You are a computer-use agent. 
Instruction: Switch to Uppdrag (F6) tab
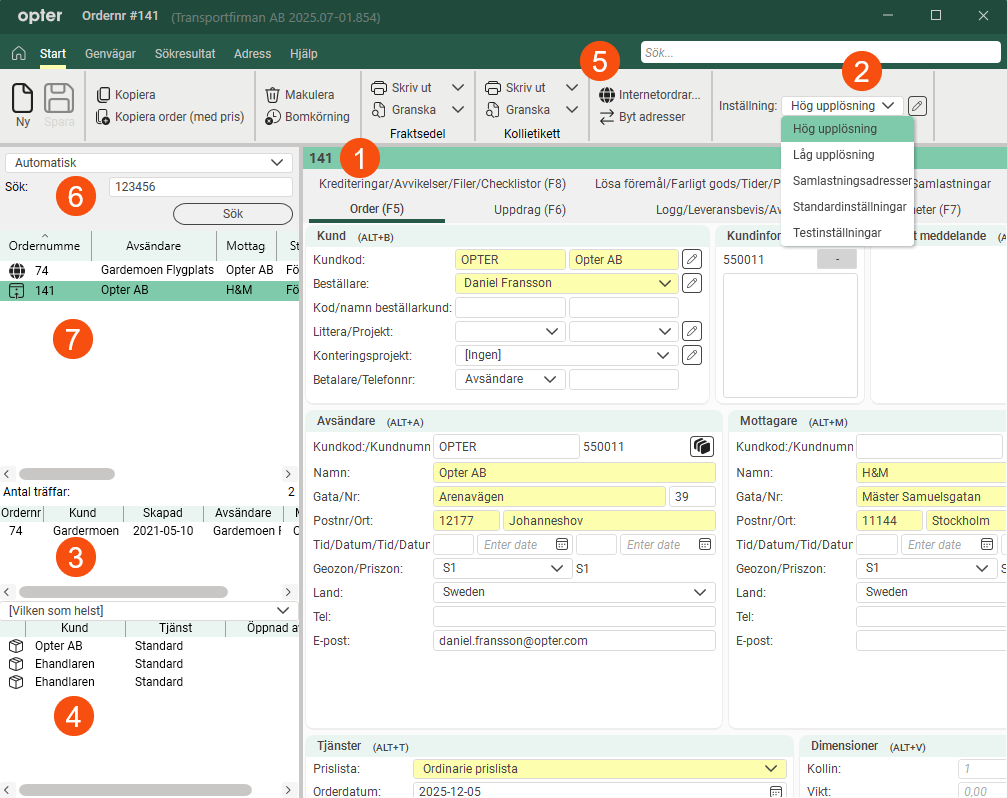[x=529, y=210]
